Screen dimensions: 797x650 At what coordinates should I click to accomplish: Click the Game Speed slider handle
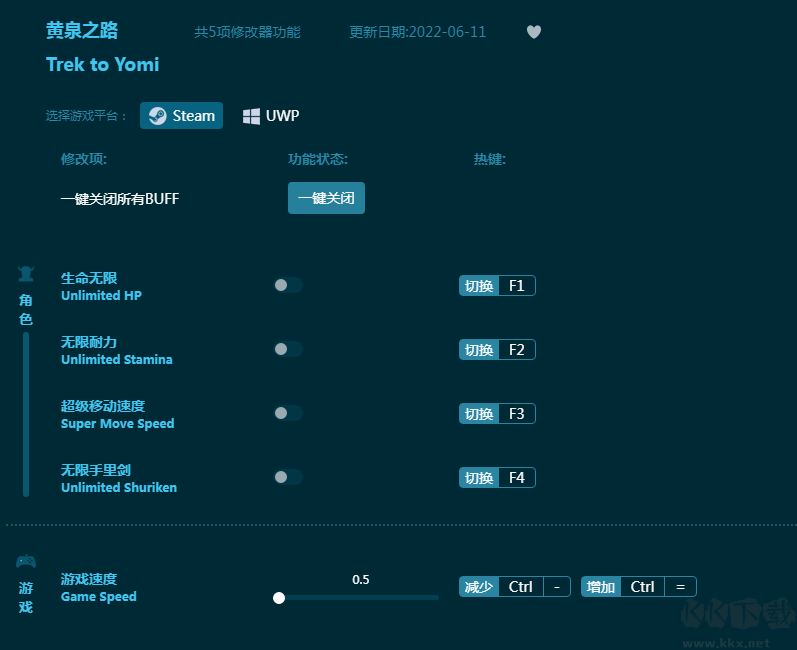(279, 598)
